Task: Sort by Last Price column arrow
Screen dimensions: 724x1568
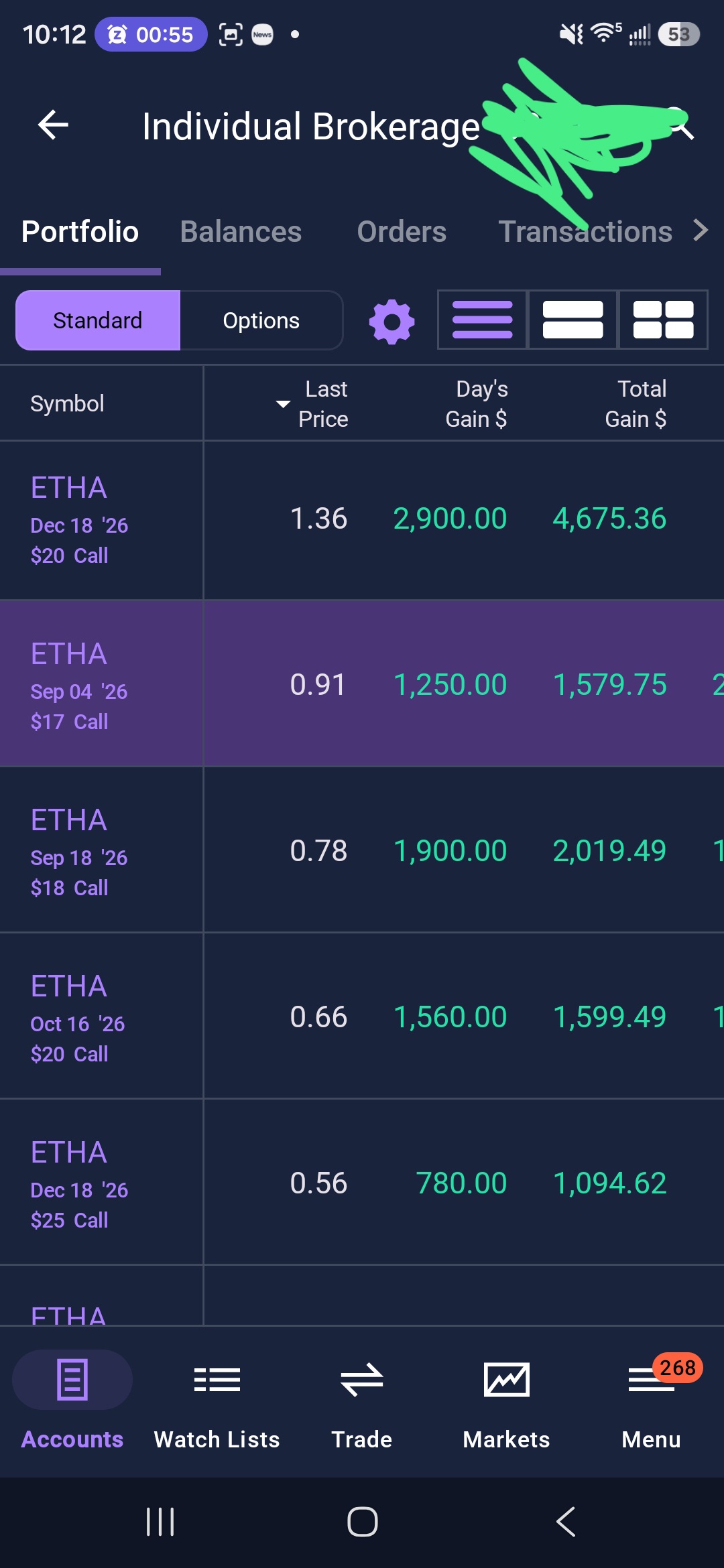Action: coord(283,404)
